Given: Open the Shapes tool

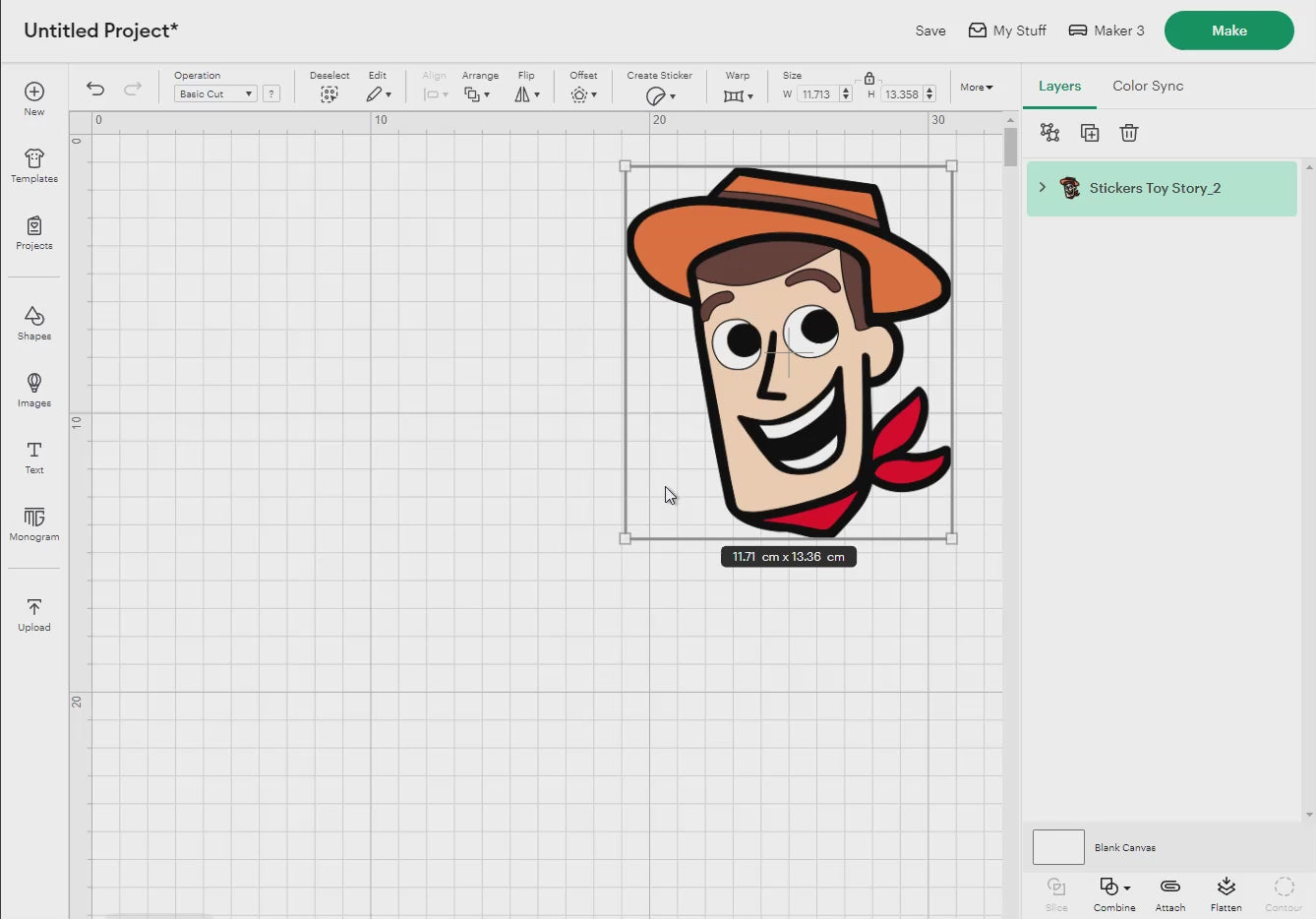Looking at the screenshot, I should pyautogui.click(x=34, y=323).
